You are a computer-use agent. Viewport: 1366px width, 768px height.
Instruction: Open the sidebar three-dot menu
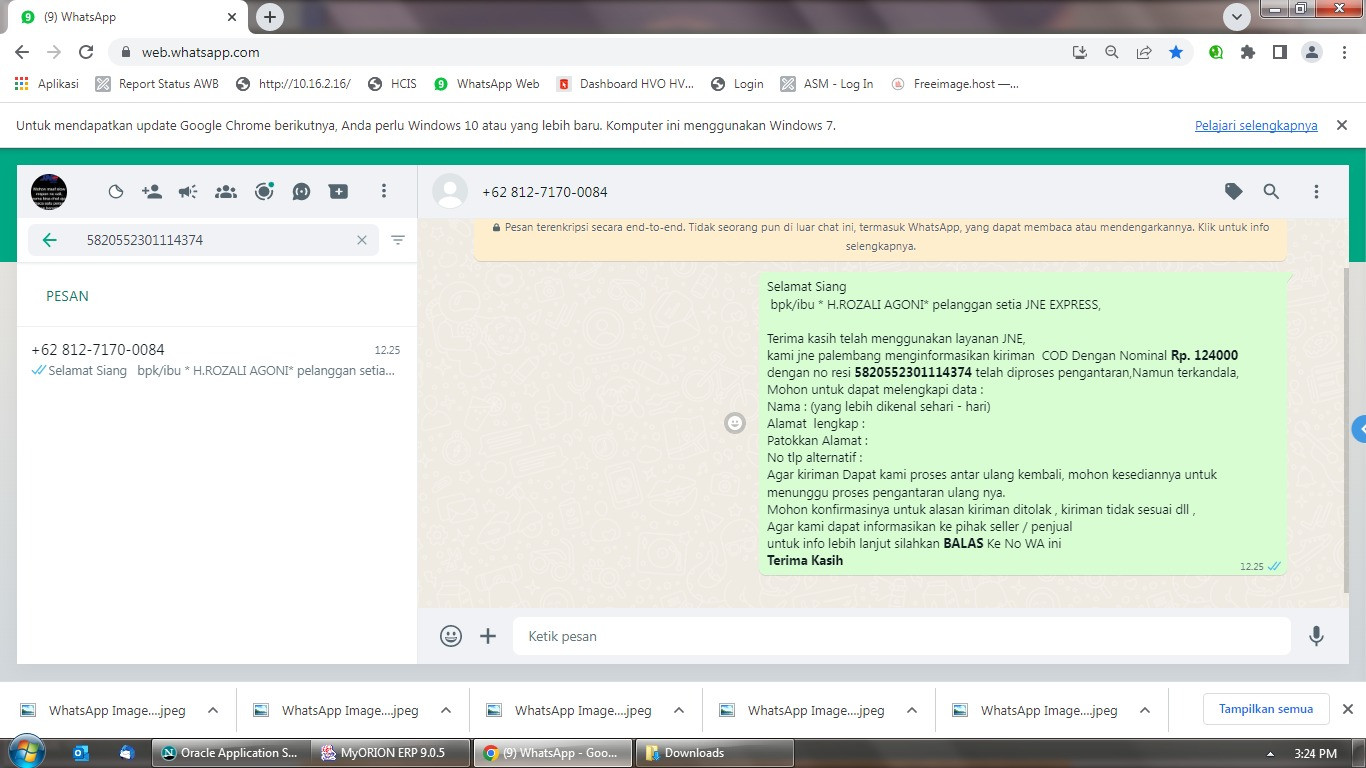384,191
